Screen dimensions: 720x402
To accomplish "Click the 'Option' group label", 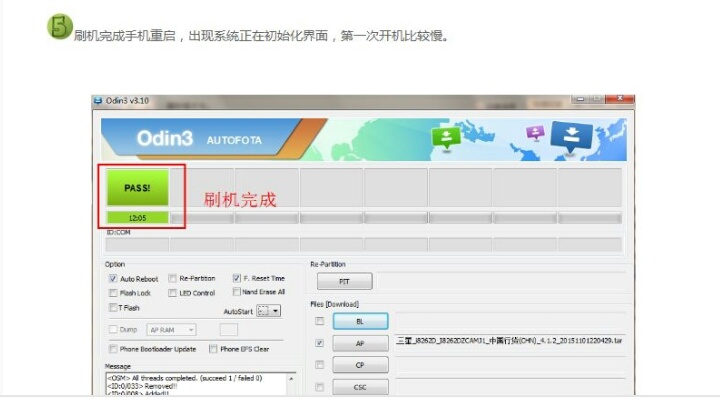I will pos(115,264).
